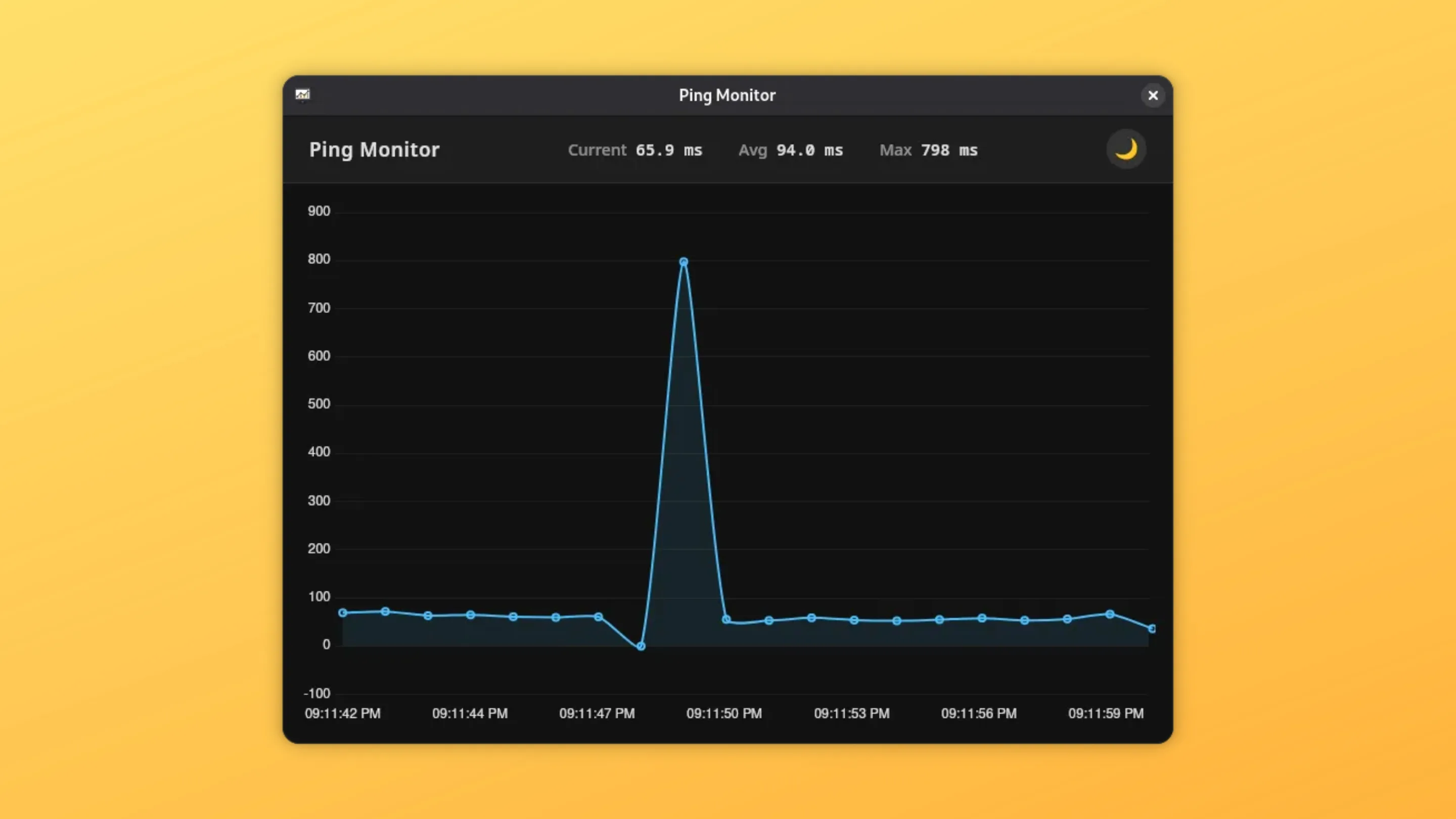
Task: Click the Max 798 ms statistic
Action: click(x=929, y=150)
